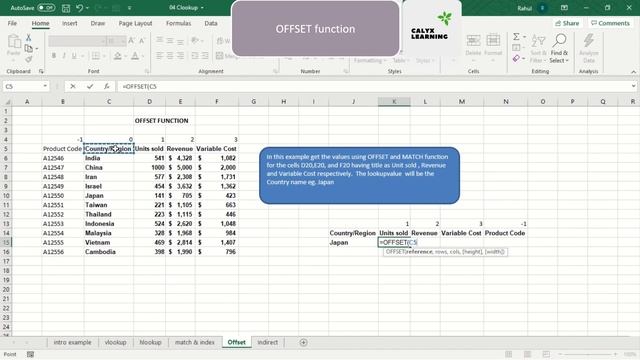The width and height of the screenshot is (640, 360).
Task: Click the Borders icon
Action: tap(96, 56)
